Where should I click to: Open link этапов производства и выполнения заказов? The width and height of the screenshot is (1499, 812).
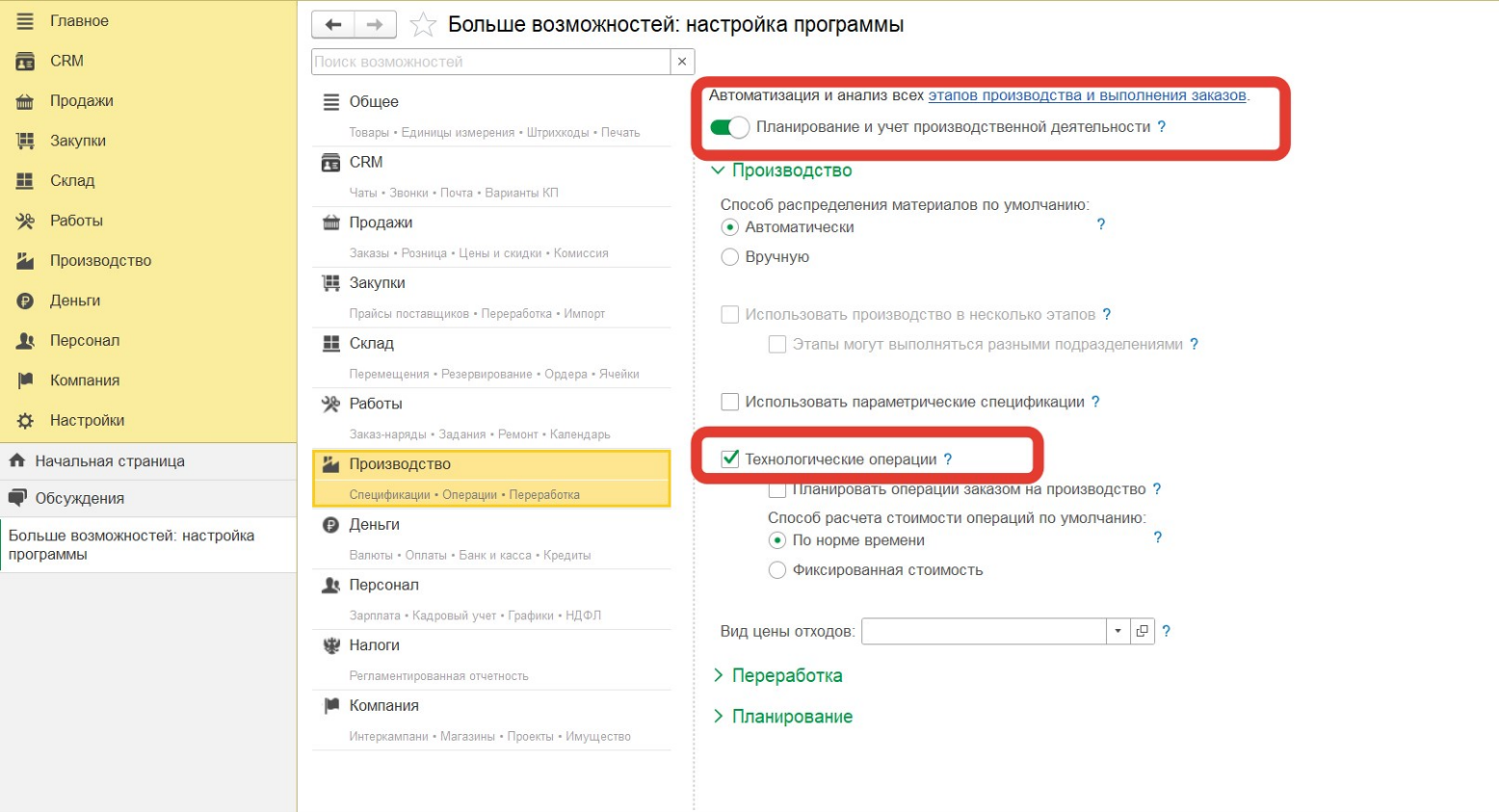click(x=1087, y=95)
